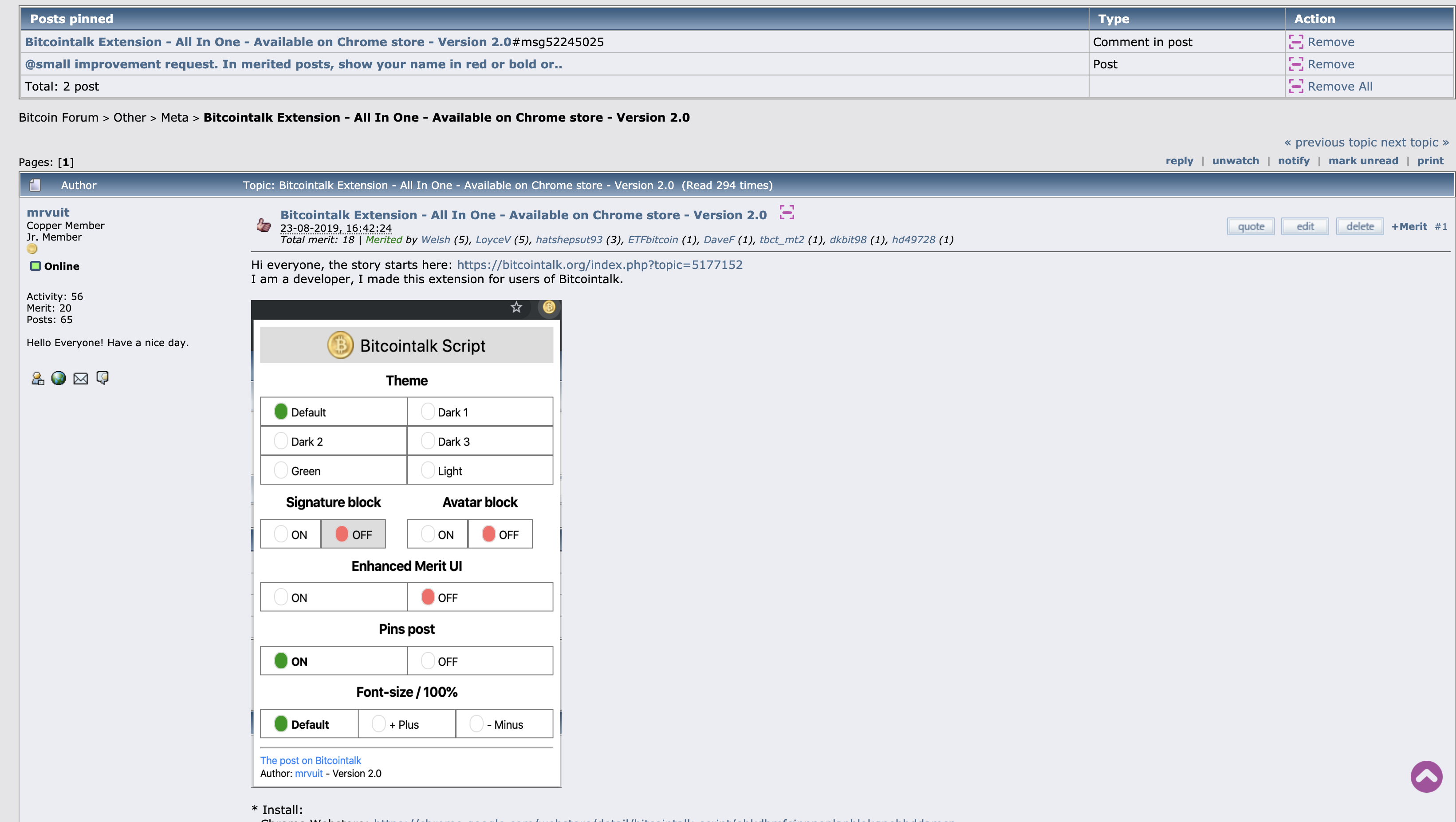The height and width of the screenshot is (822, 1456).
Task: Click the star icon in the extension screenshot
Action: click(x=516, y=307)
